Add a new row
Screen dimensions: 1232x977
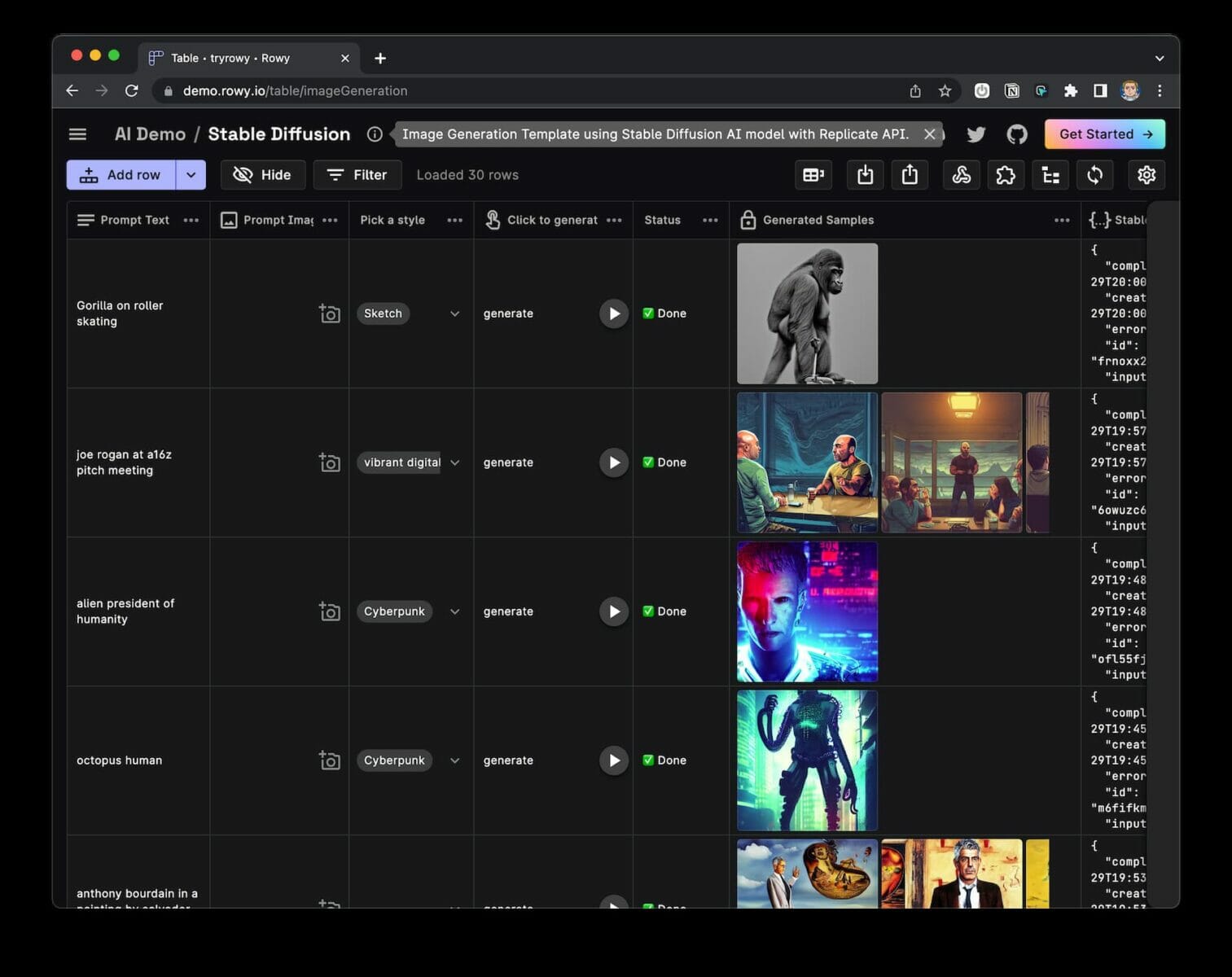coord(121,175)
